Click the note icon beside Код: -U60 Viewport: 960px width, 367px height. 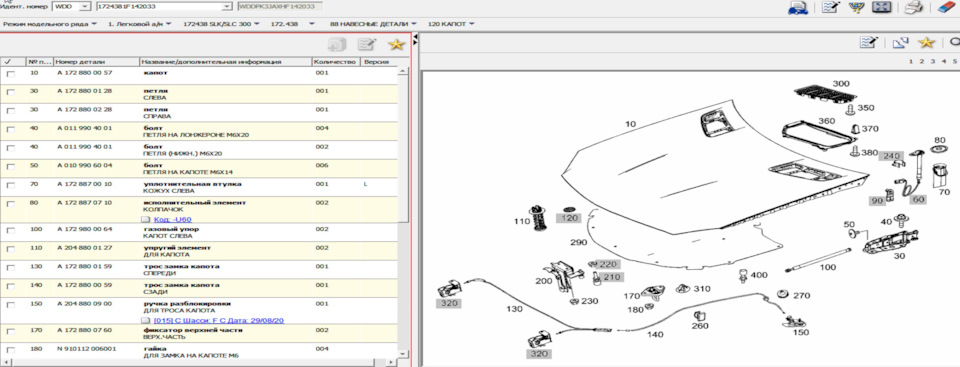(x=146, y=219)
